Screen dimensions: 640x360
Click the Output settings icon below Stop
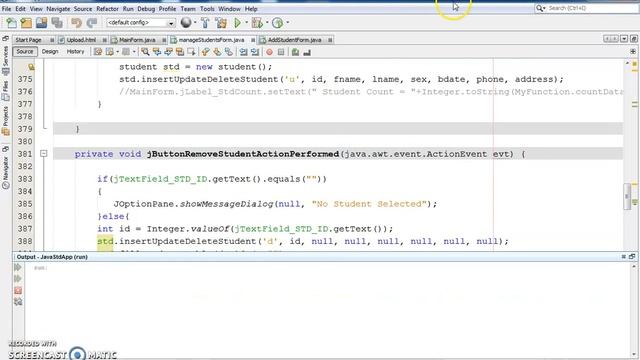[x=18, y=302]
